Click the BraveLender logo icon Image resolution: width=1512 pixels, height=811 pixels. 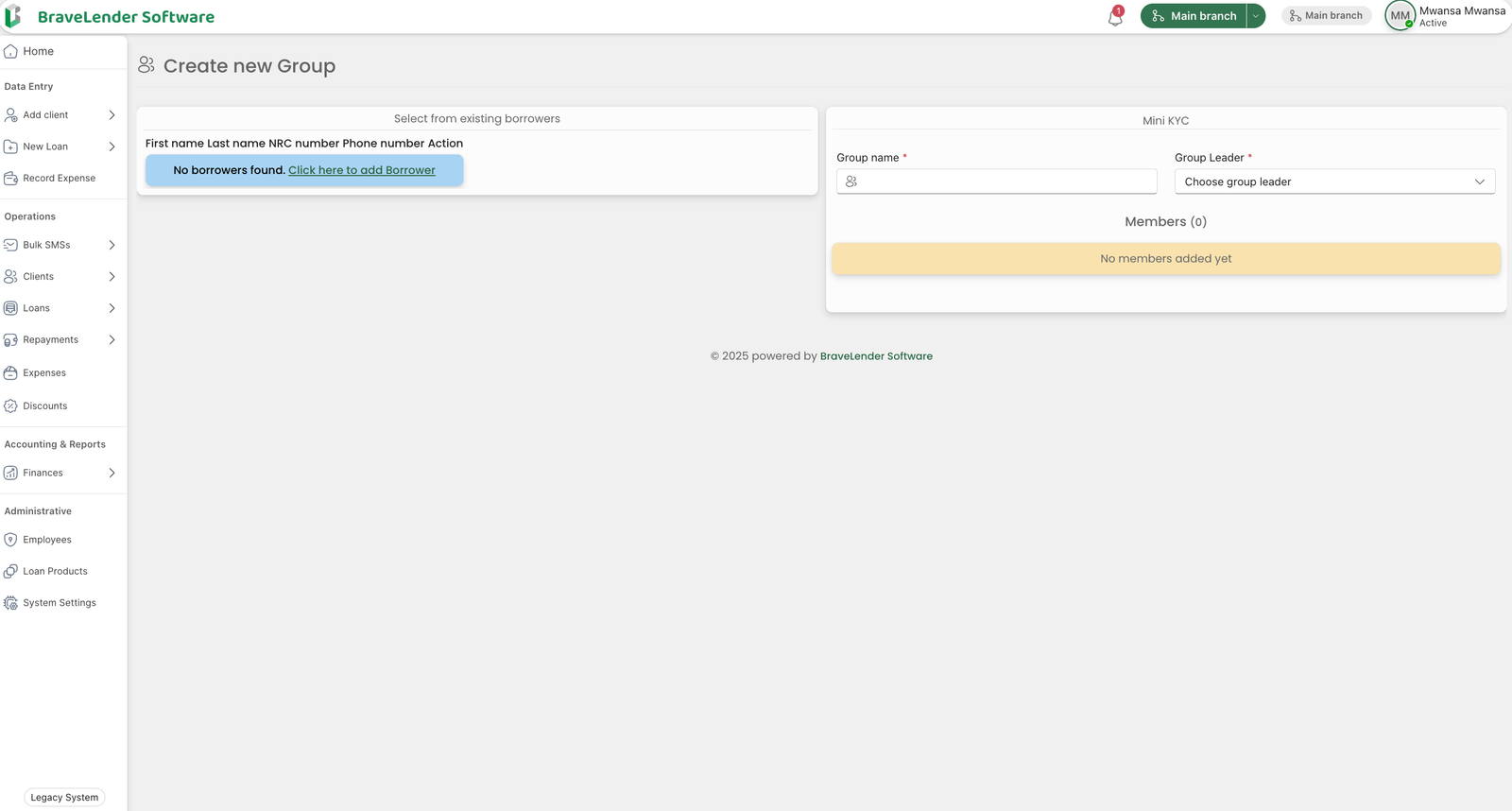[13, 16]
